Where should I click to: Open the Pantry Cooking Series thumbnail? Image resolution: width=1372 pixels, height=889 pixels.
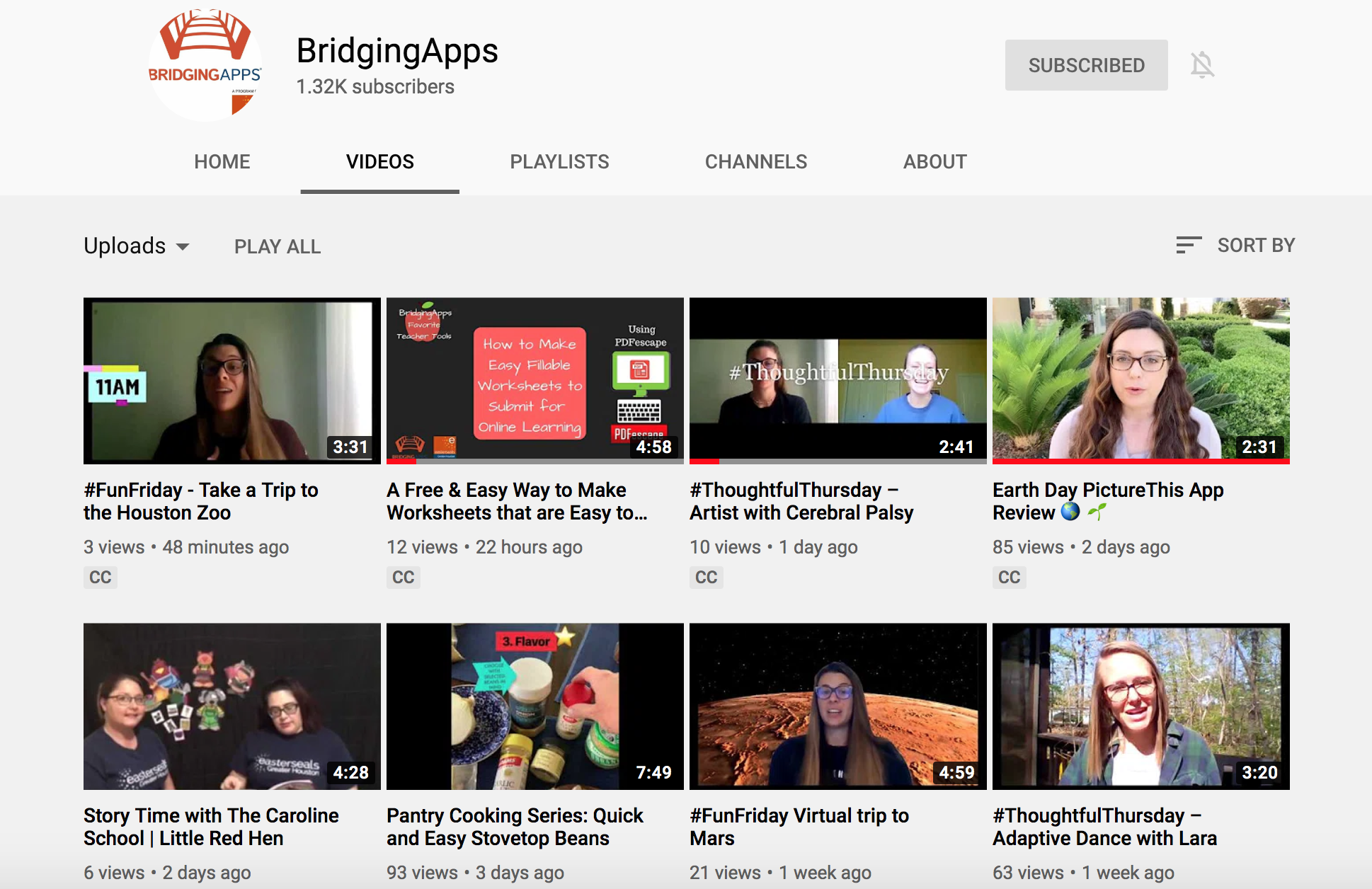535,706
